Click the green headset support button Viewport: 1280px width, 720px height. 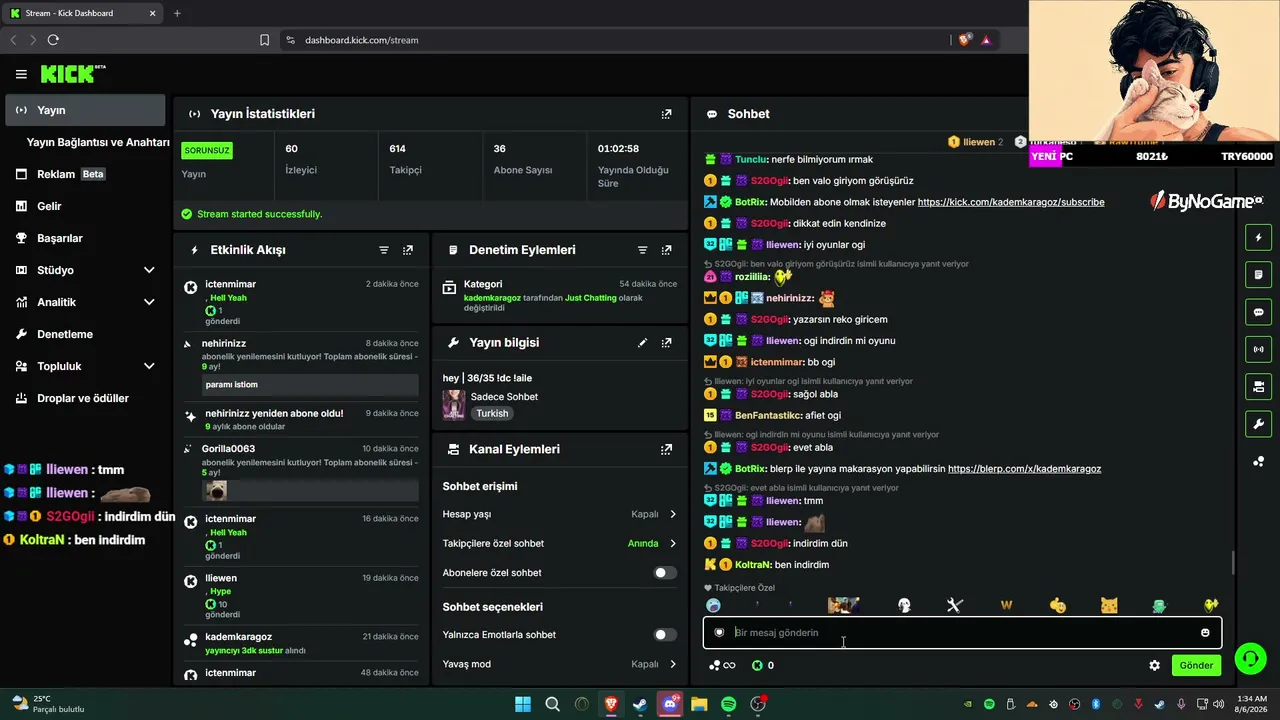click(x=1250, y=658)
